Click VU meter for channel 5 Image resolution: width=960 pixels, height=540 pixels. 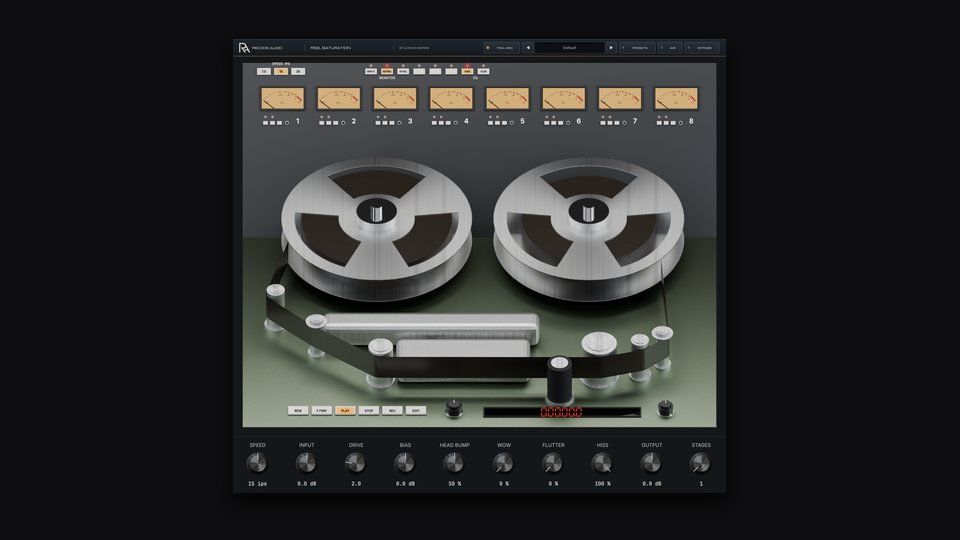tap(508, 99)
